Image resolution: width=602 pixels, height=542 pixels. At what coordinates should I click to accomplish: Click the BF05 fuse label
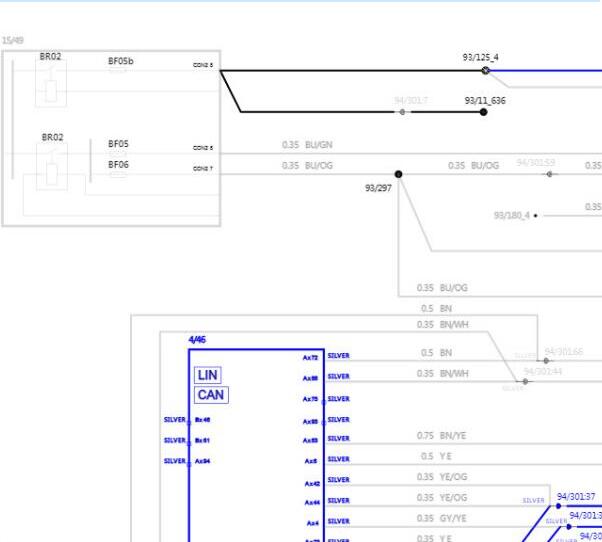click(x=118, y=144)
